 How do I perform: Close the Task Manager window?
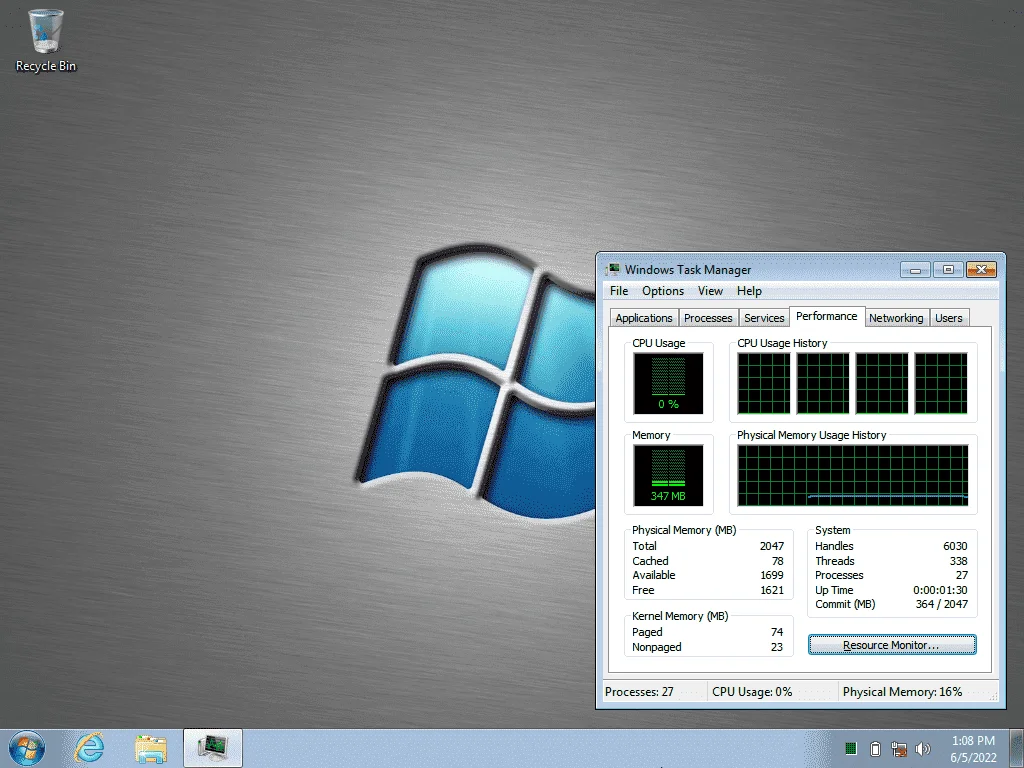[x=981, y=270]
